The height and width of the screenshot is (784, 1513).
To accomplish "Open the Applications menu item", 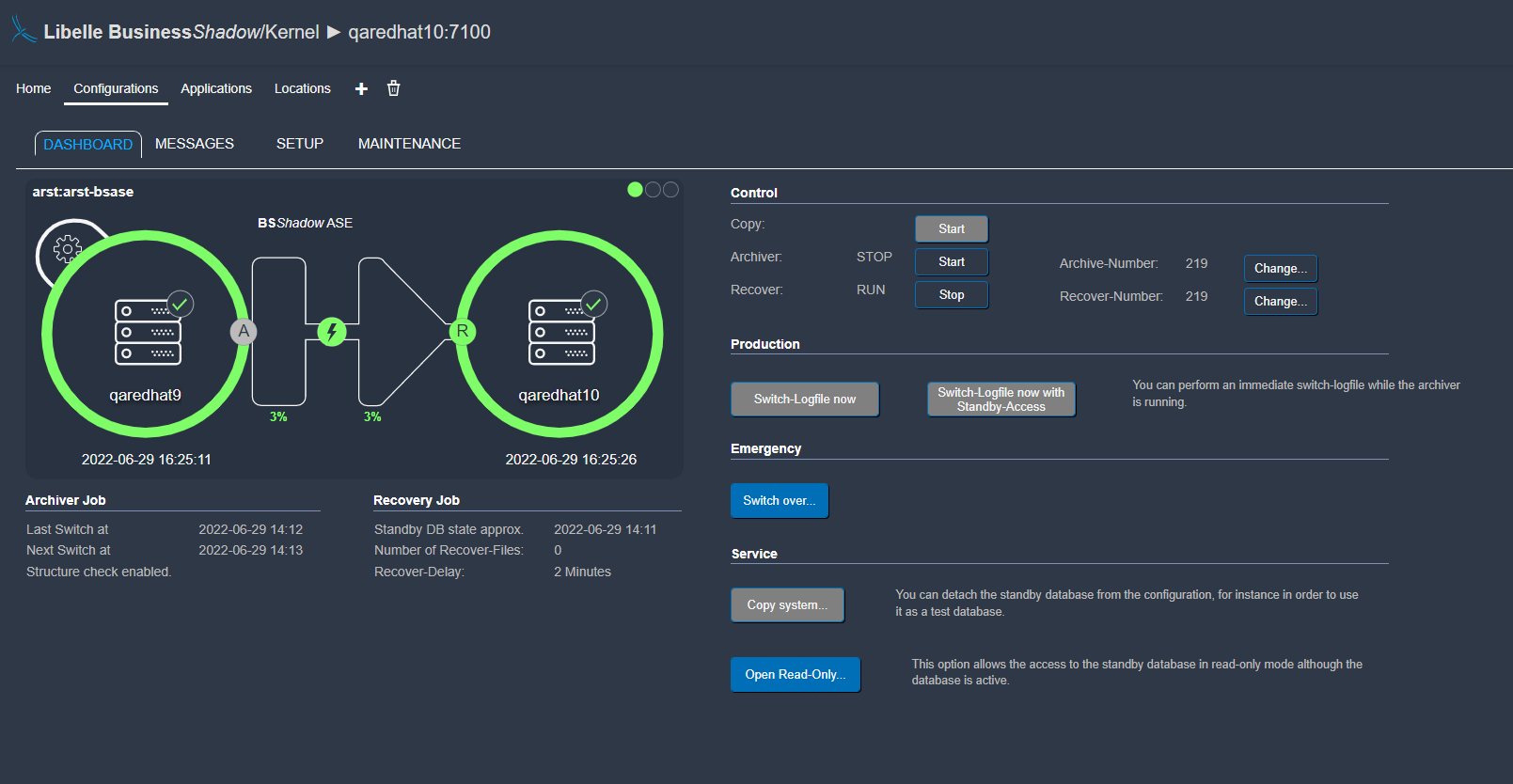I will click(x=216, y=88).
